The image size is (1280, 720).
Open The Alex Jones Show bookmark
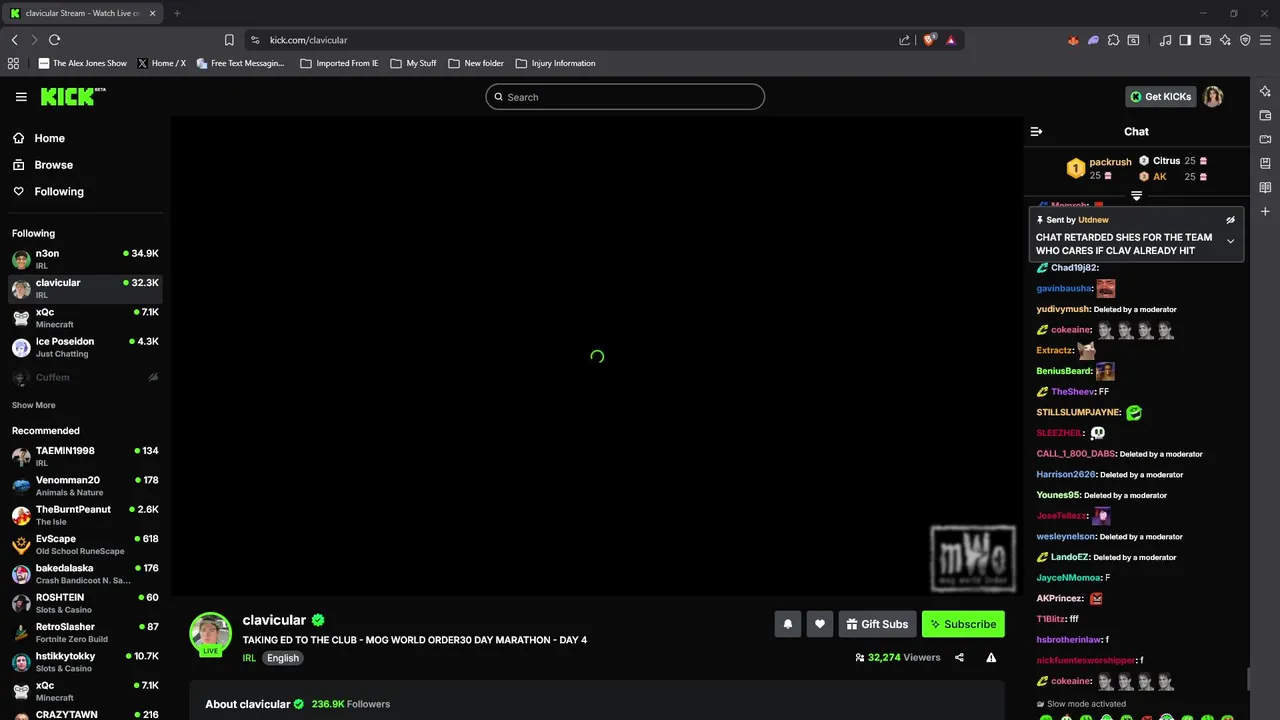[82, 63]
